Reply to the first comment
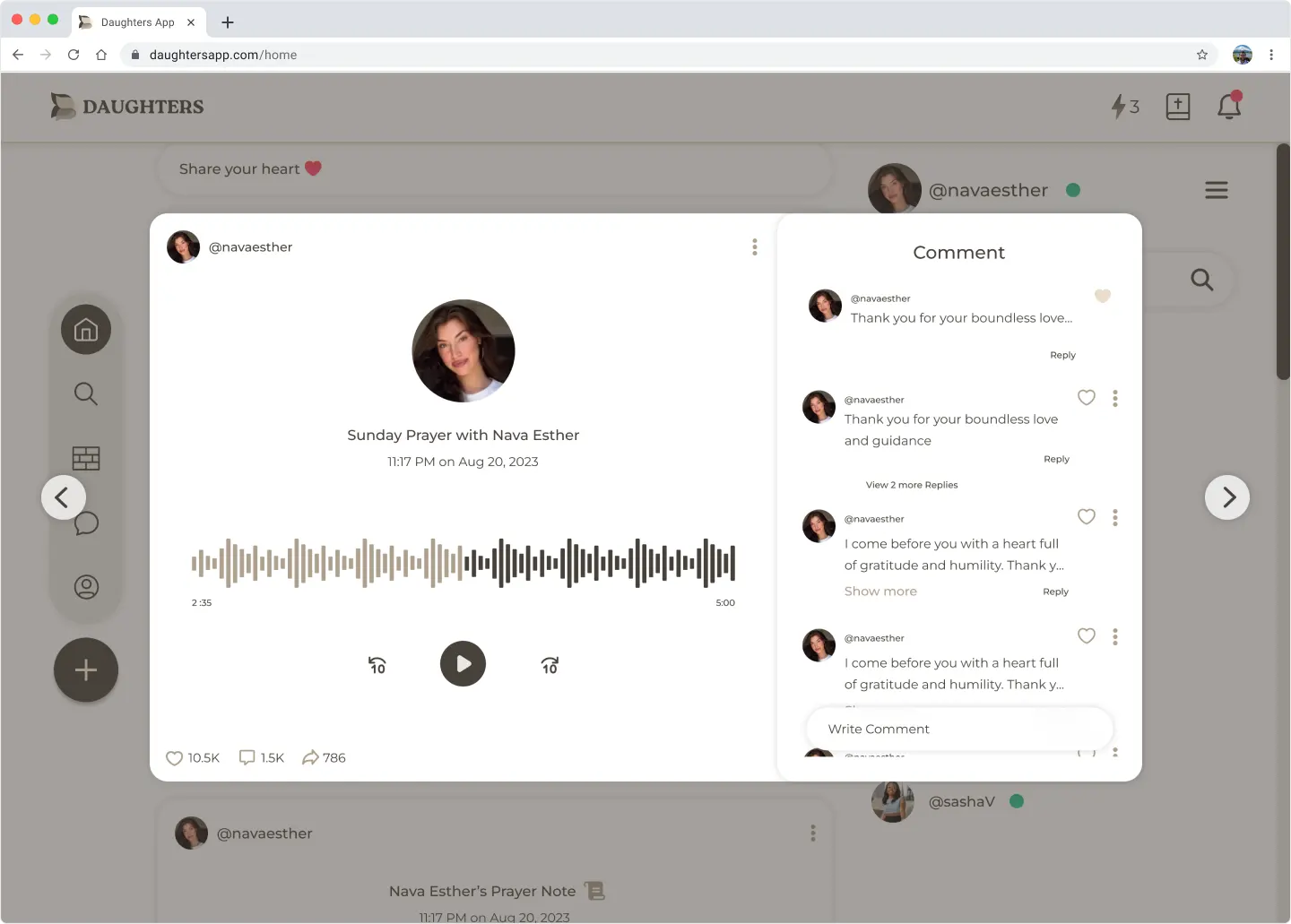Screen dimensions: 1291x924 tap(1062, 355)
